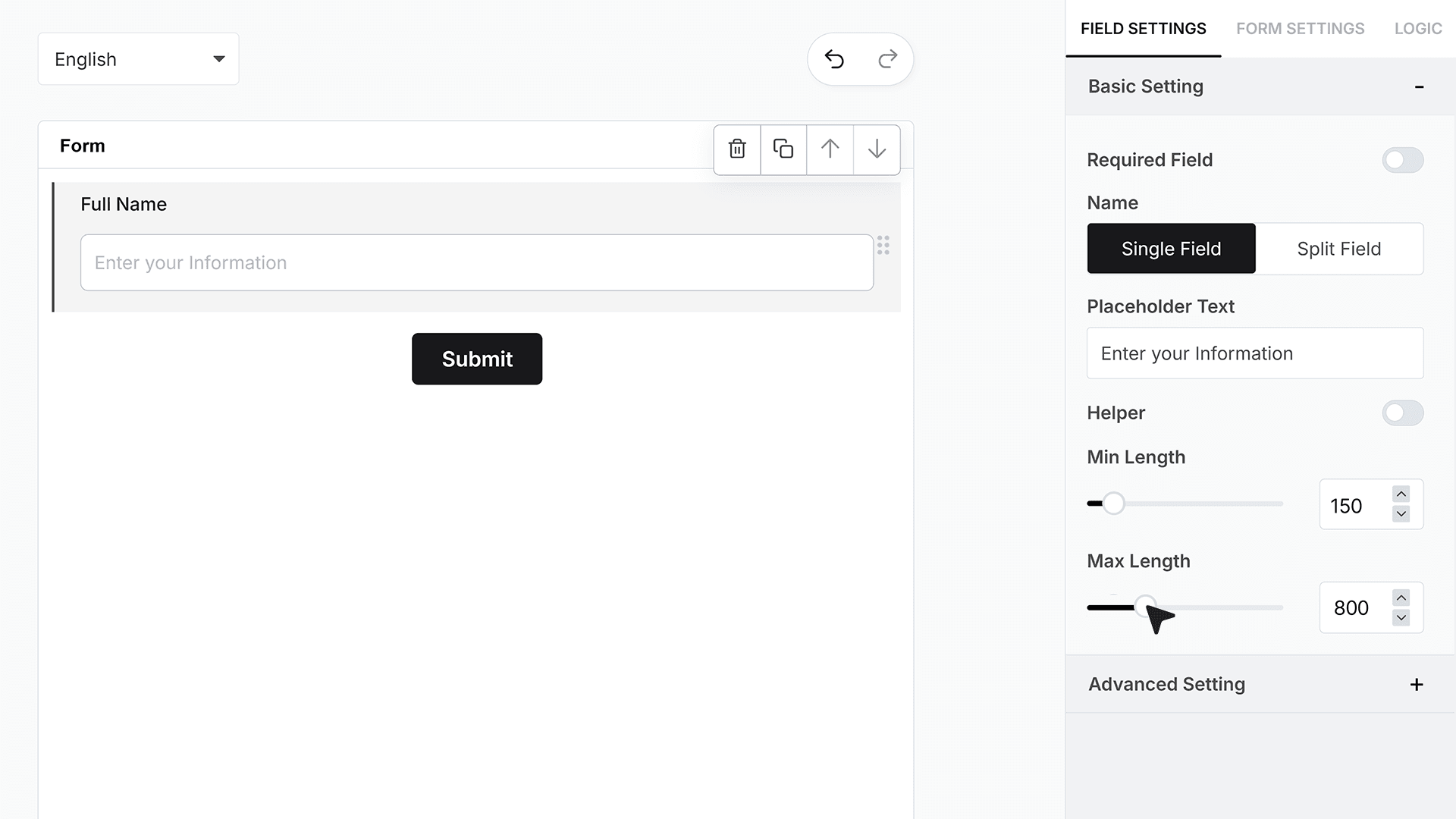Click the Submit button
This screenshot has width=1456, height=819.
click(477, 359)
